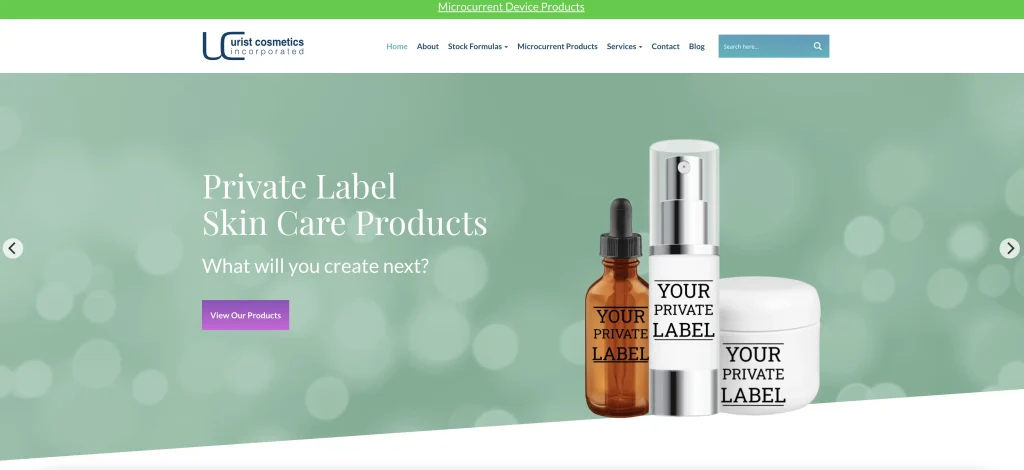Click the white cream jar image
Image resolution: width=1024 pixels, height=470 pixels.
point(769,345)
